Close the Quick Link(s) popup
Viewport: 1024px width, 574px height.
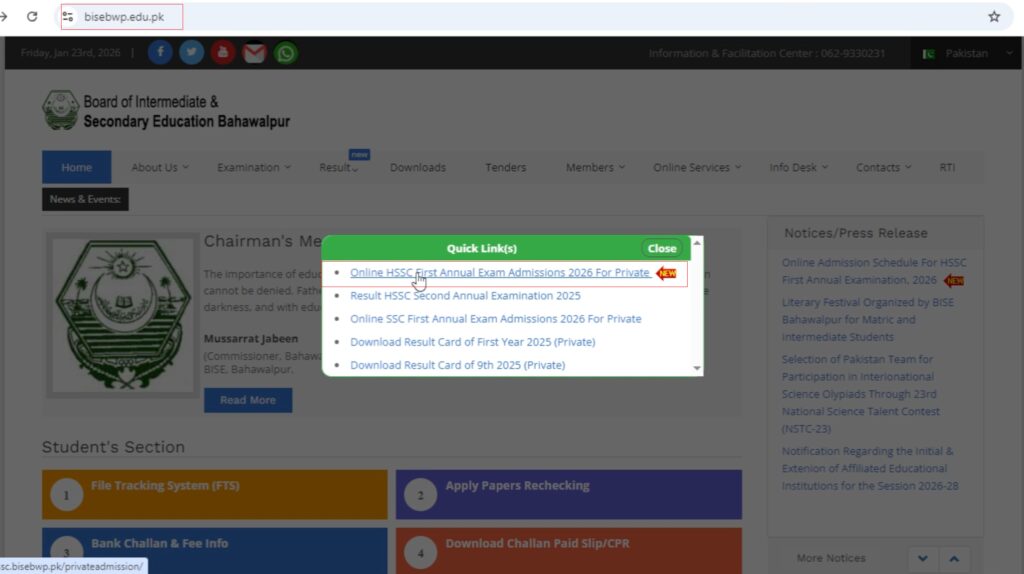(x=662, y=249)
